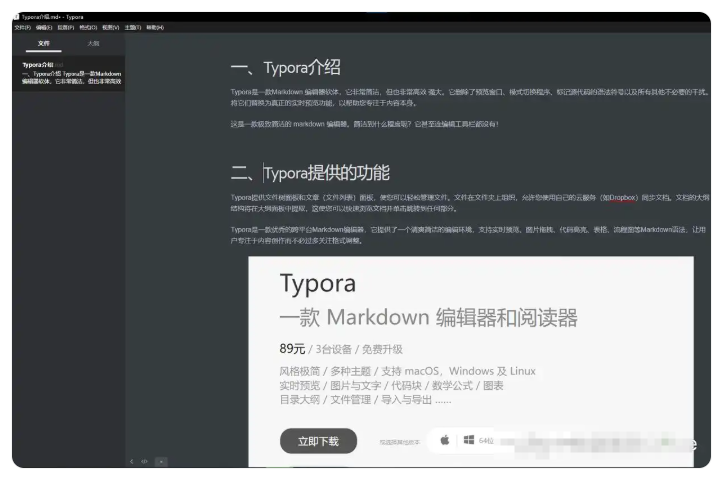The width and height of the screenshot is (713, 477).
Task: Click the Typora app icon in the title bar
Action: [16, 17]
